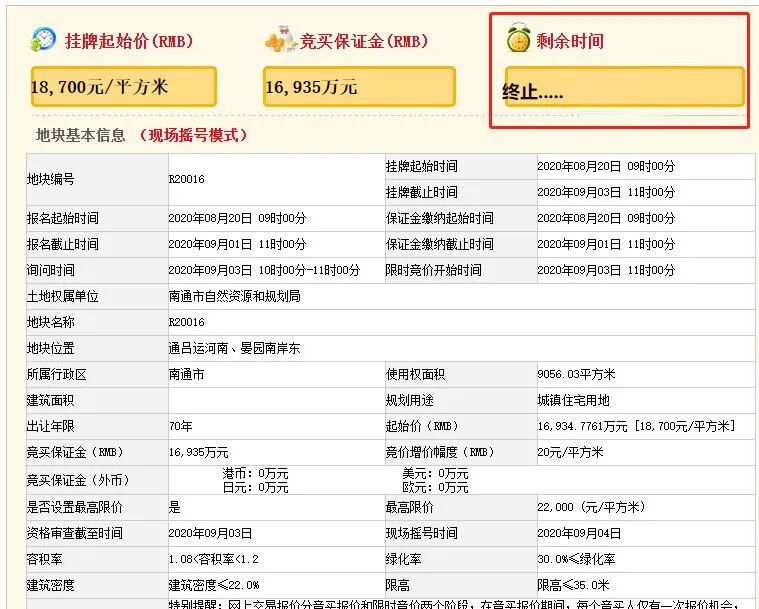Click the 16,934.7761万元 starting price value

tap(637, 426)
